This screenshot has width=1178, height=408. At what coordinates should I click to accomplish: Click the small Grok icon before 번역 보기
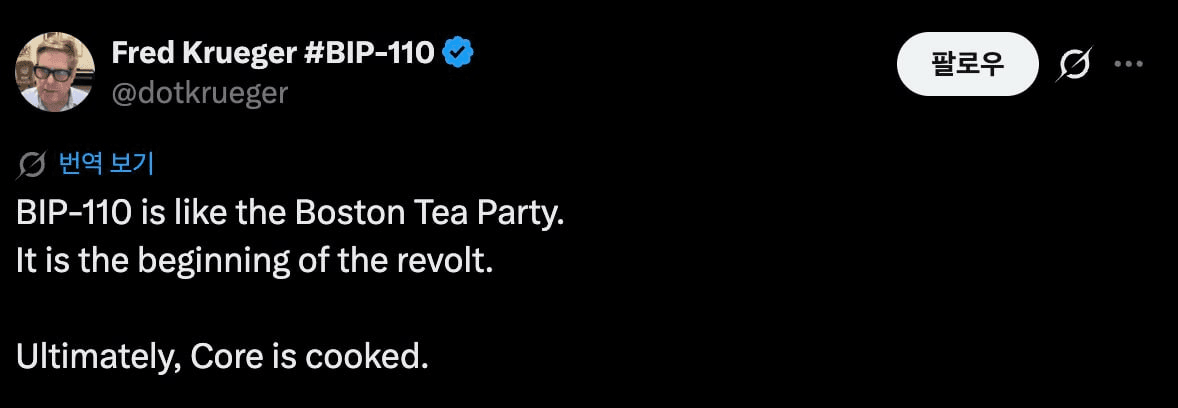click(x=31, y=165)
